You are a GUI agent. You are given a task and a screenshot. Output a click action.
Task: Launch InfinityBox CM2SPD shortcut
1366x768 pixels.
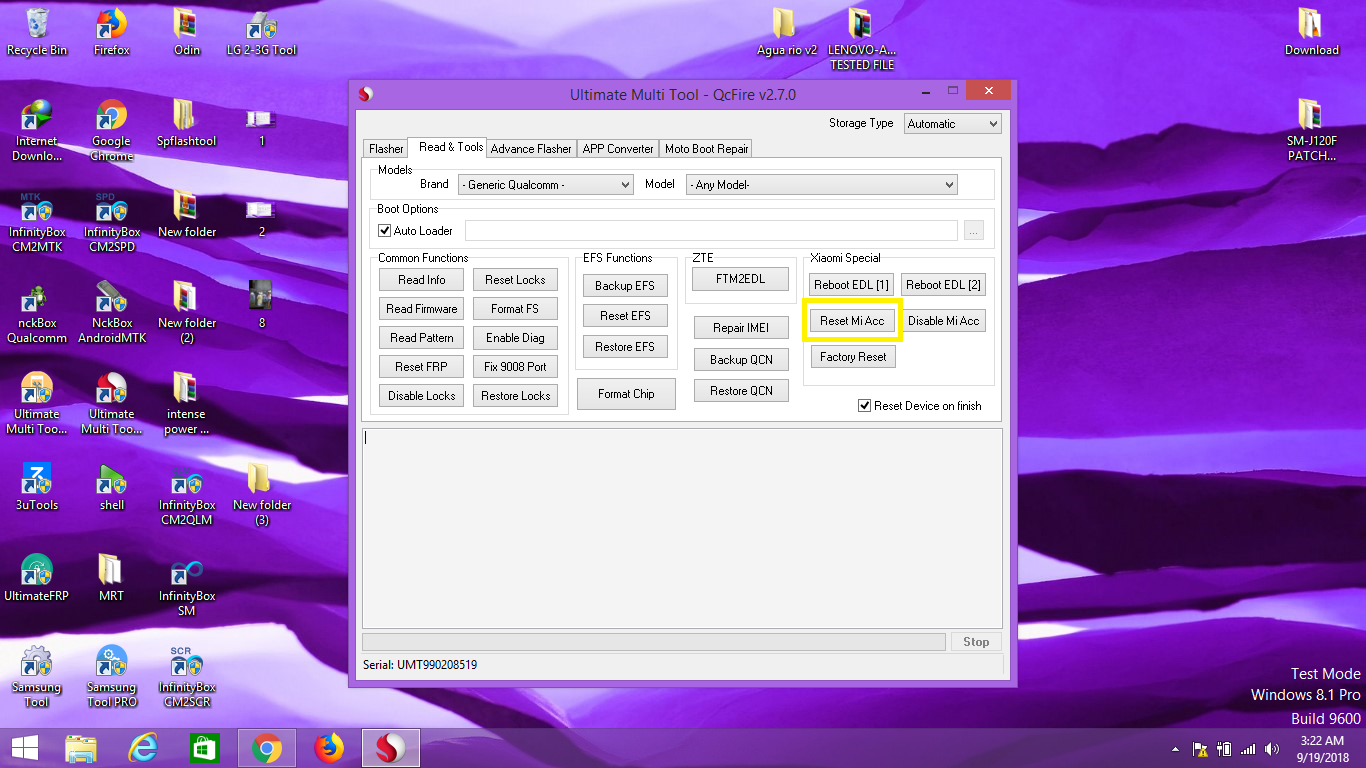click(x=111, y=221)
